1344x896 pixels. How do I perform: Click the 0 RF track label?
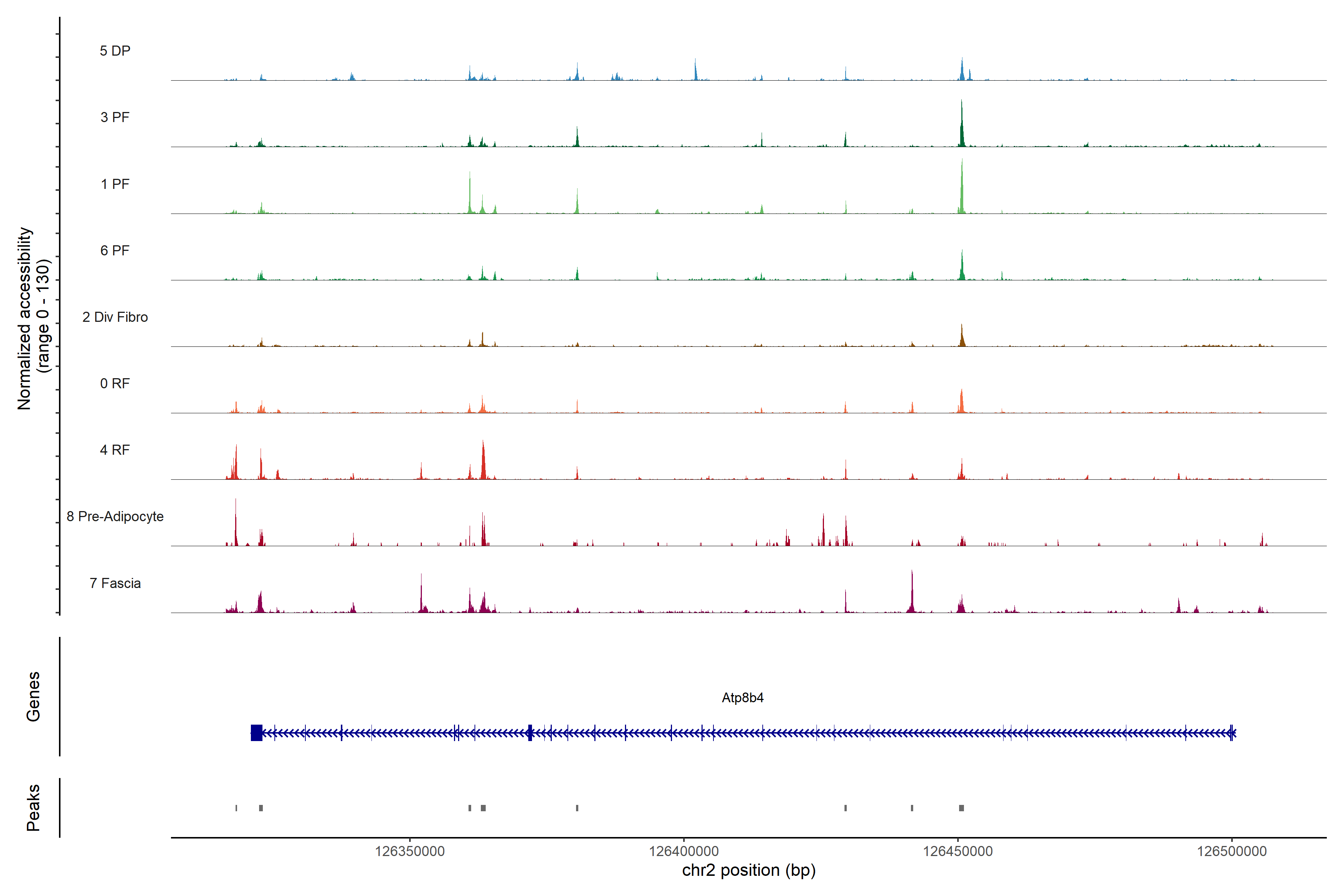pos(115,383)
